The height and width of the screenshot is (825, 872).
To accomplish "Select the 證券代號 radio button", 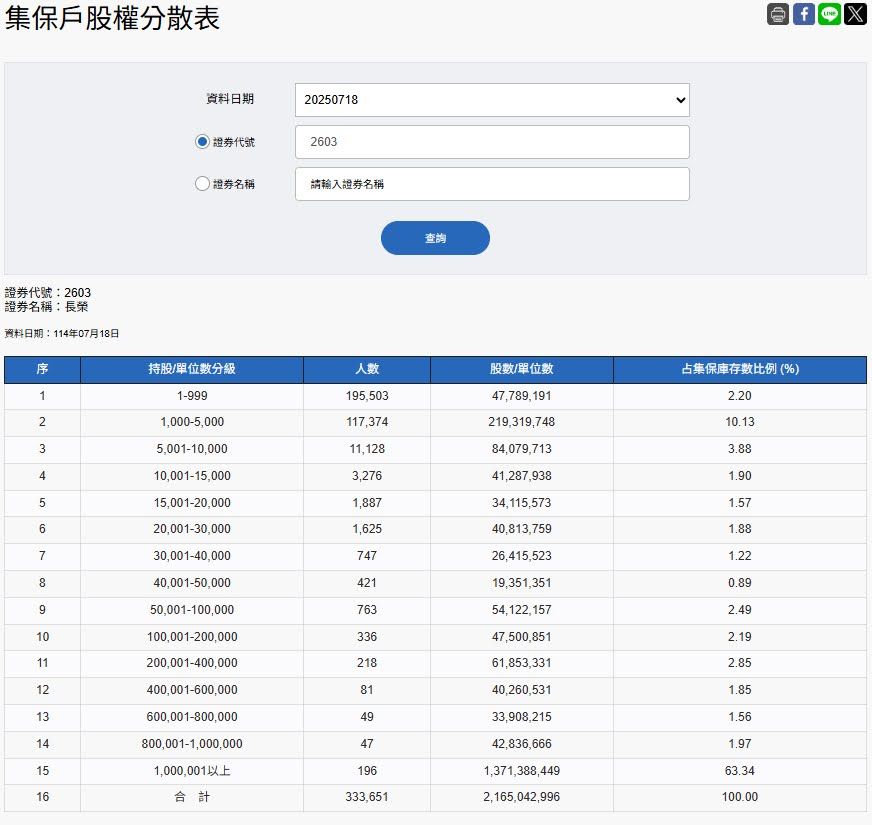I will (x=202, y=142).
